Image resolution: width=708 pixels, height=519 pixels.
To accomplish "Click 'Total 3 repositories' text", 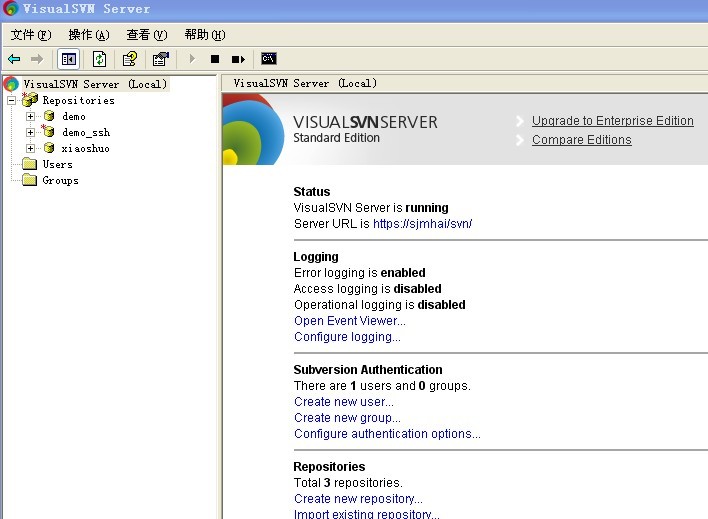I will coord(348,483).
